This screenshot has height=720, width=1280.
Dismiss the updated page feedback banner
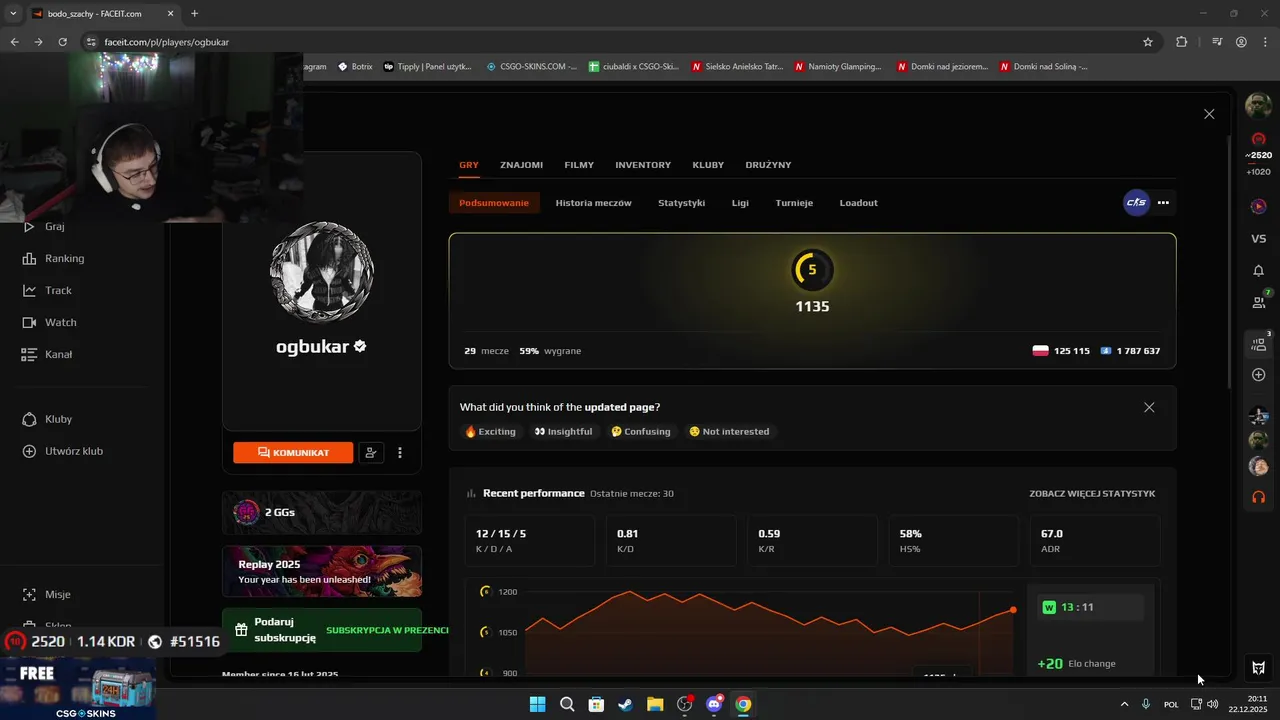[x=1149, y=407]
